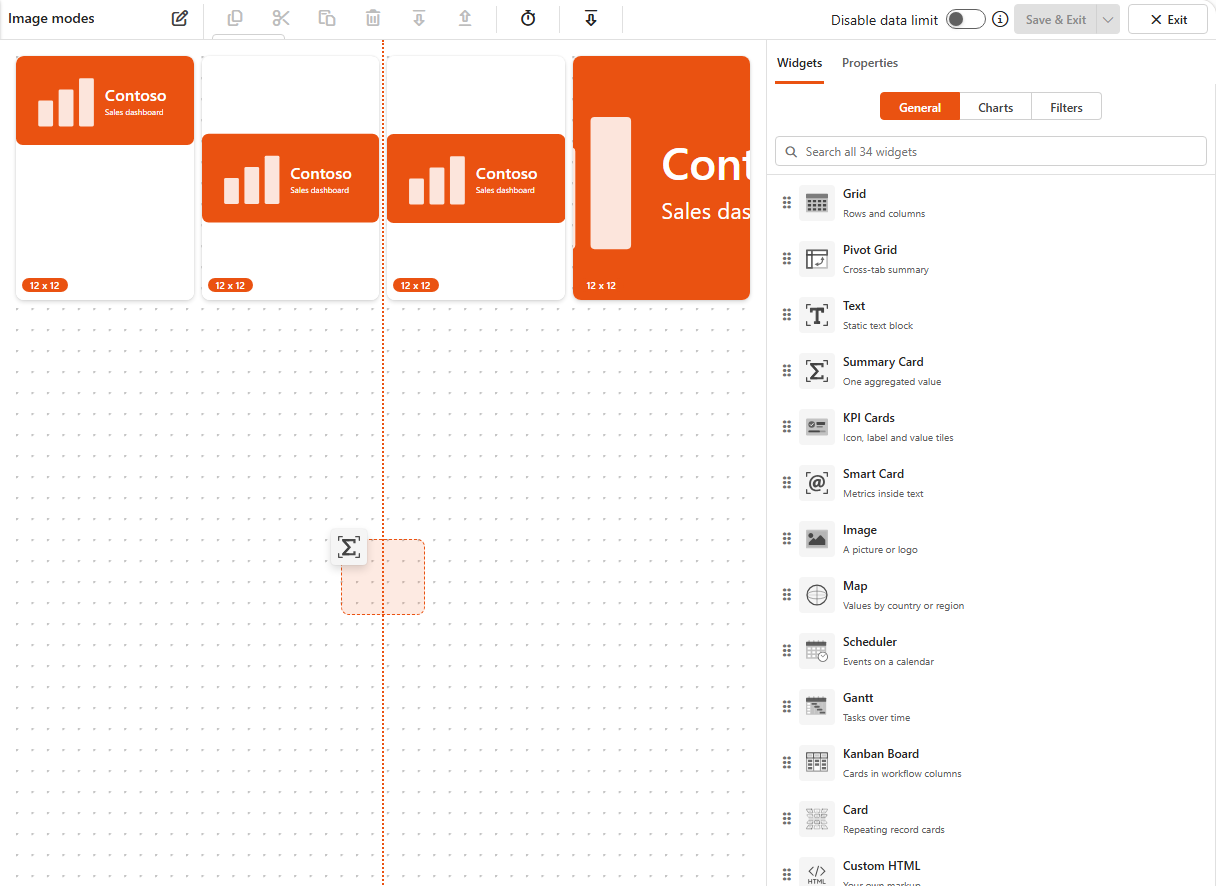Select the oversized cropped 'Cont' image widget
Screen dimensions: 1216x886
coord(661,178)
